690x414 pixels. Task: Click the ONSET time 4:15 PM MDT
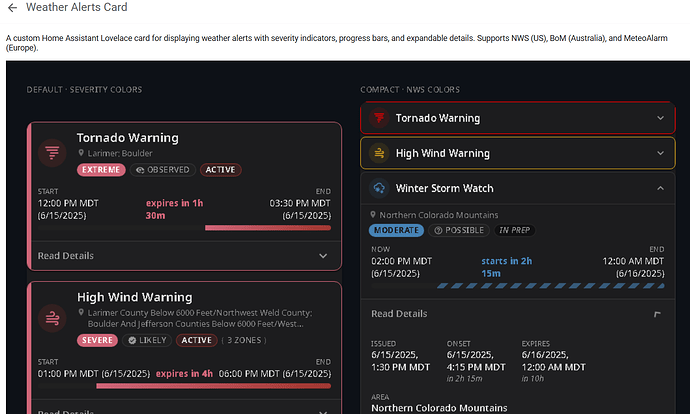click(x=476, y=367)
